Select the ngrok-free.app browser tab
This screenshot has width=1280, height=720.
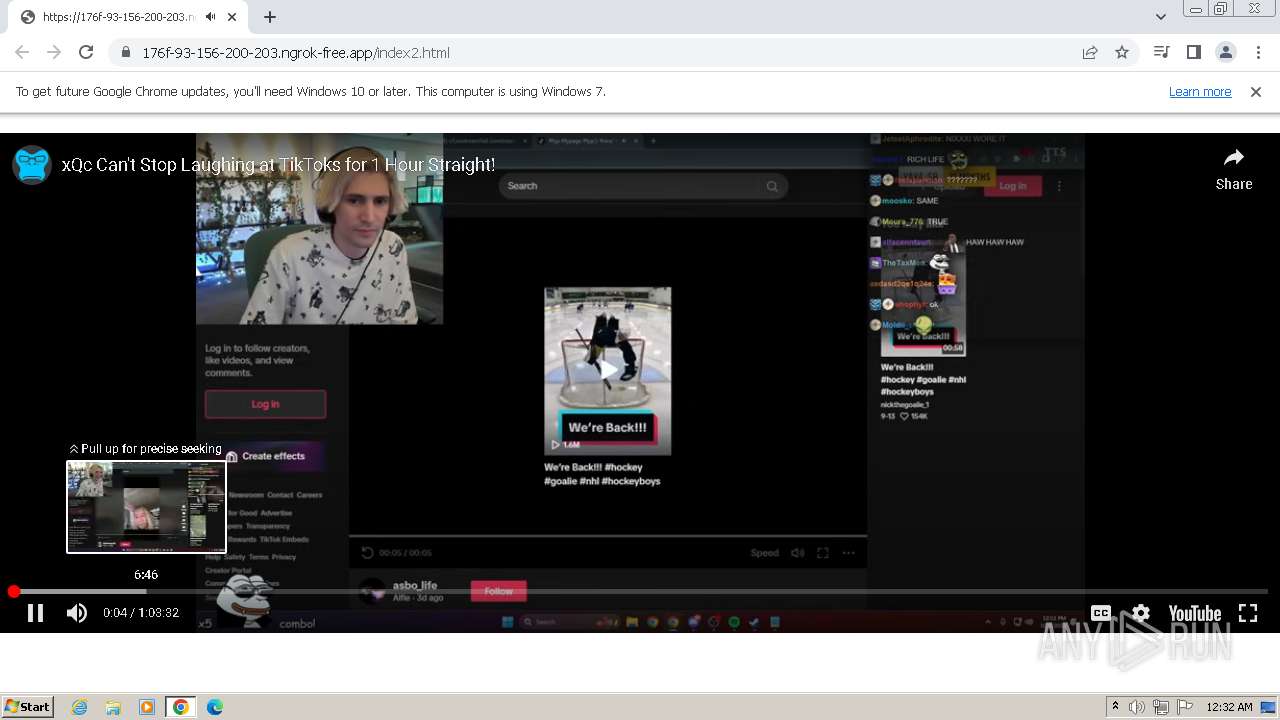[129, 17]
